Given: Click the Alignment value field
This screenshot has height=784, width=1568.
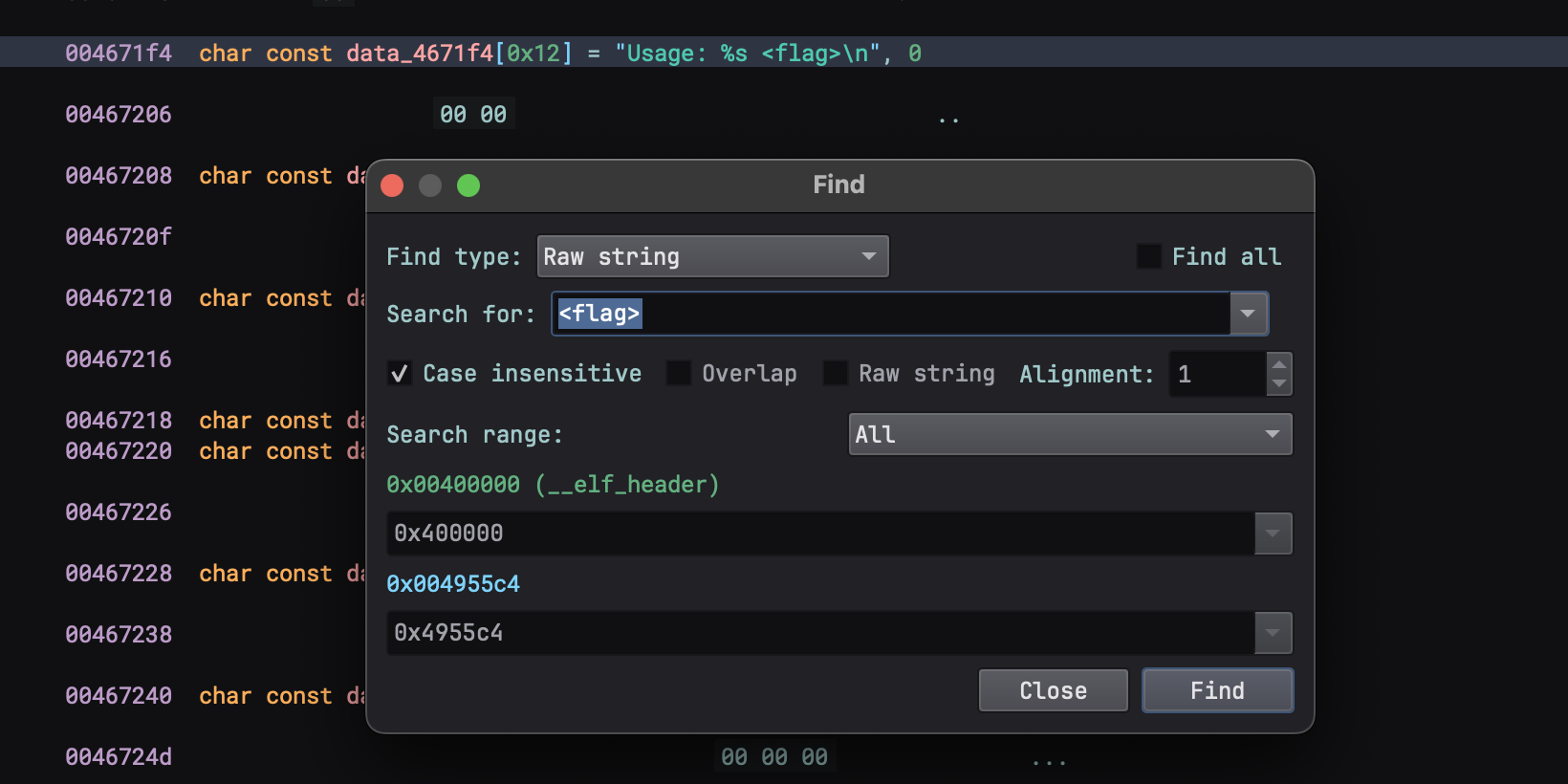Looking at the screenshot, I should point(1218,374).
